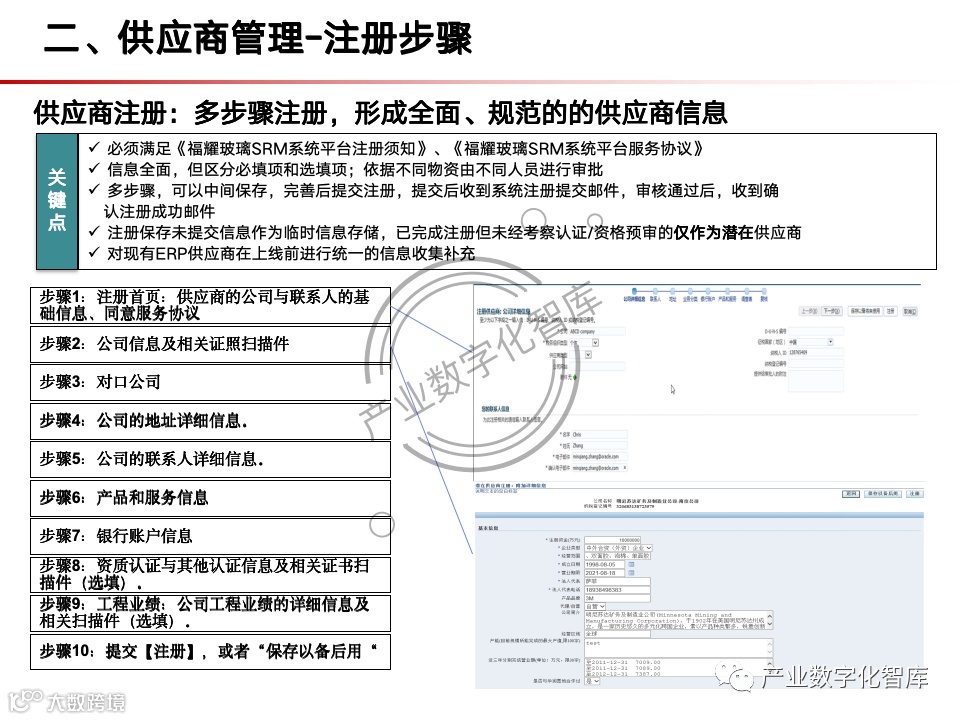Click the registered capital field 10000000
Image resolution: width=960 pixels, height=720 pixels.
(612, 540)
